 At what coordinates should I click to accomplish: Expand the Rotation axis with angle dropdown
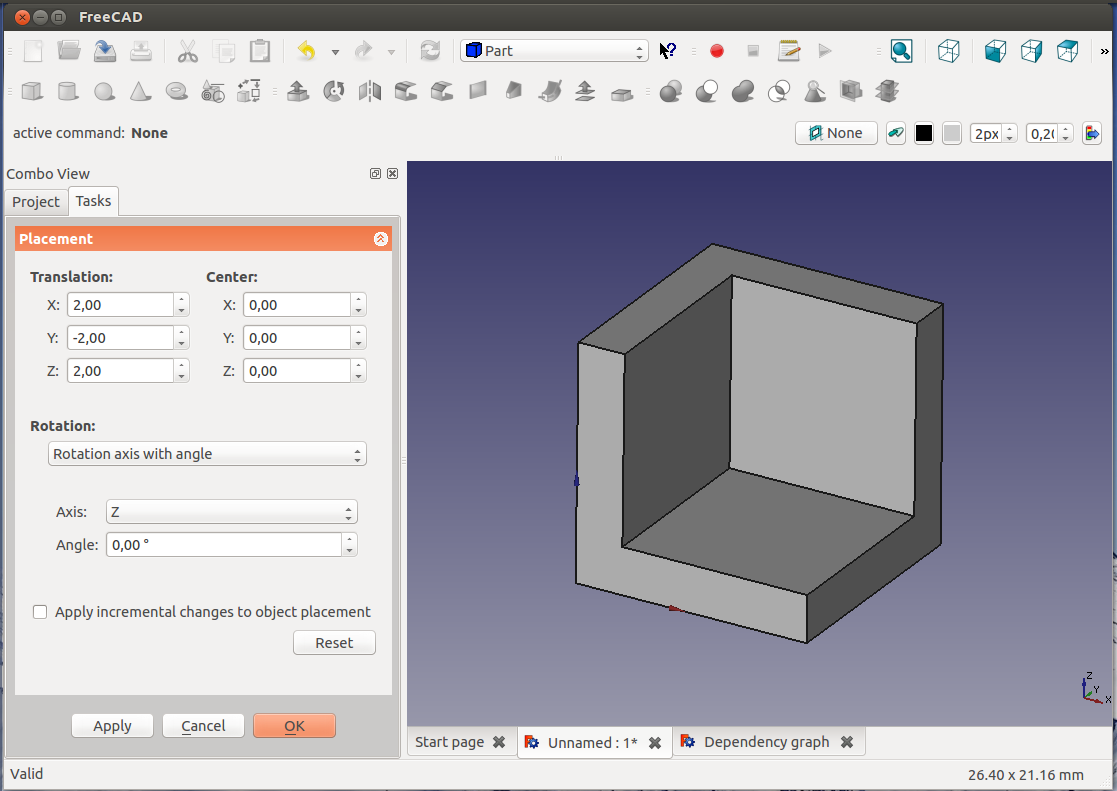[x=207, y=454]
